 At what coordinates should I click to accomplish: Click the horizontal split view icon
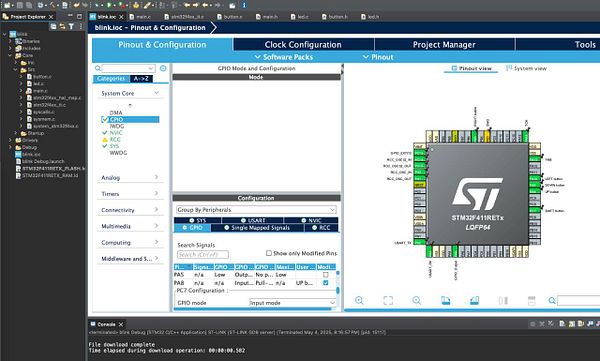tap(532, 301)
